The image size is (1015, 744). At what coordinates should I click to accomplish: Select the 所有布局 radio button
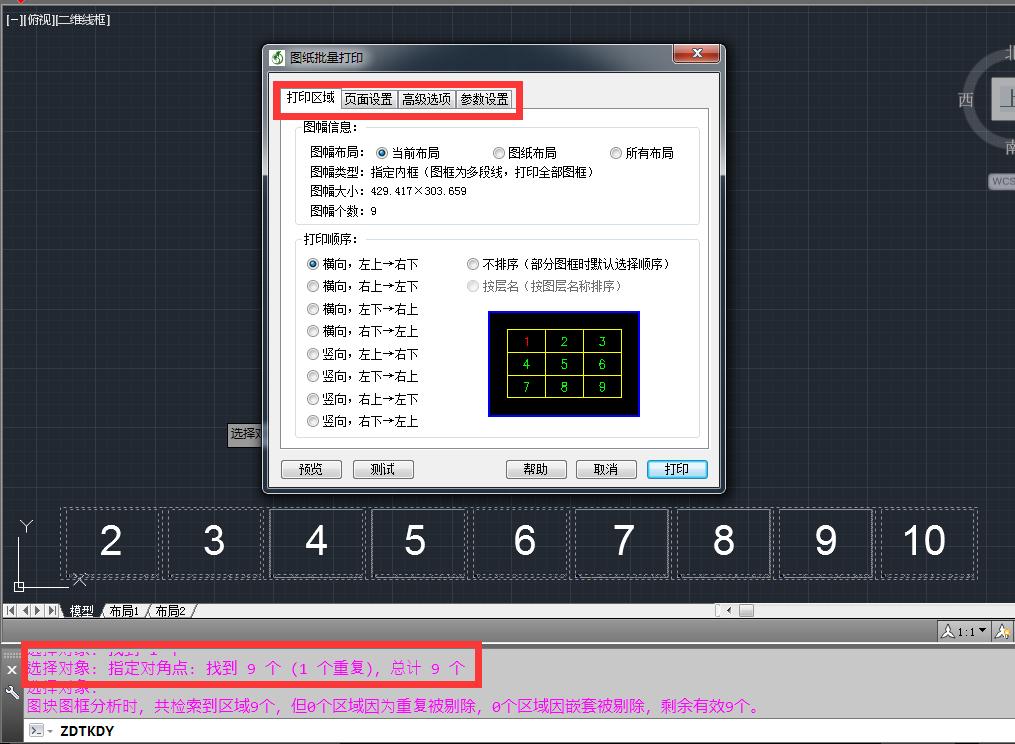point(617,152)
